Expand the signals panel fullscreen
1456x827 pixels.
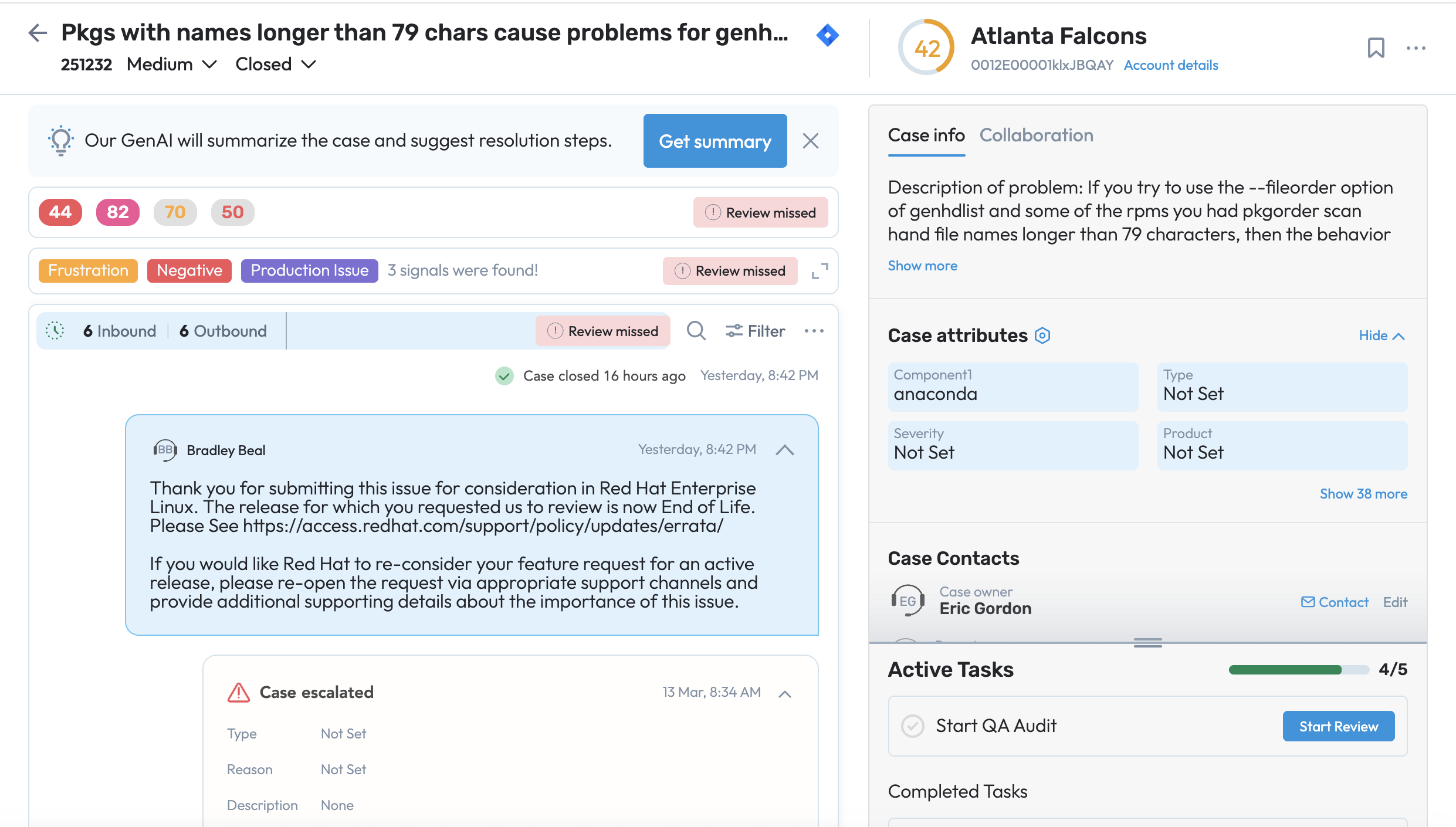point(820,271)
